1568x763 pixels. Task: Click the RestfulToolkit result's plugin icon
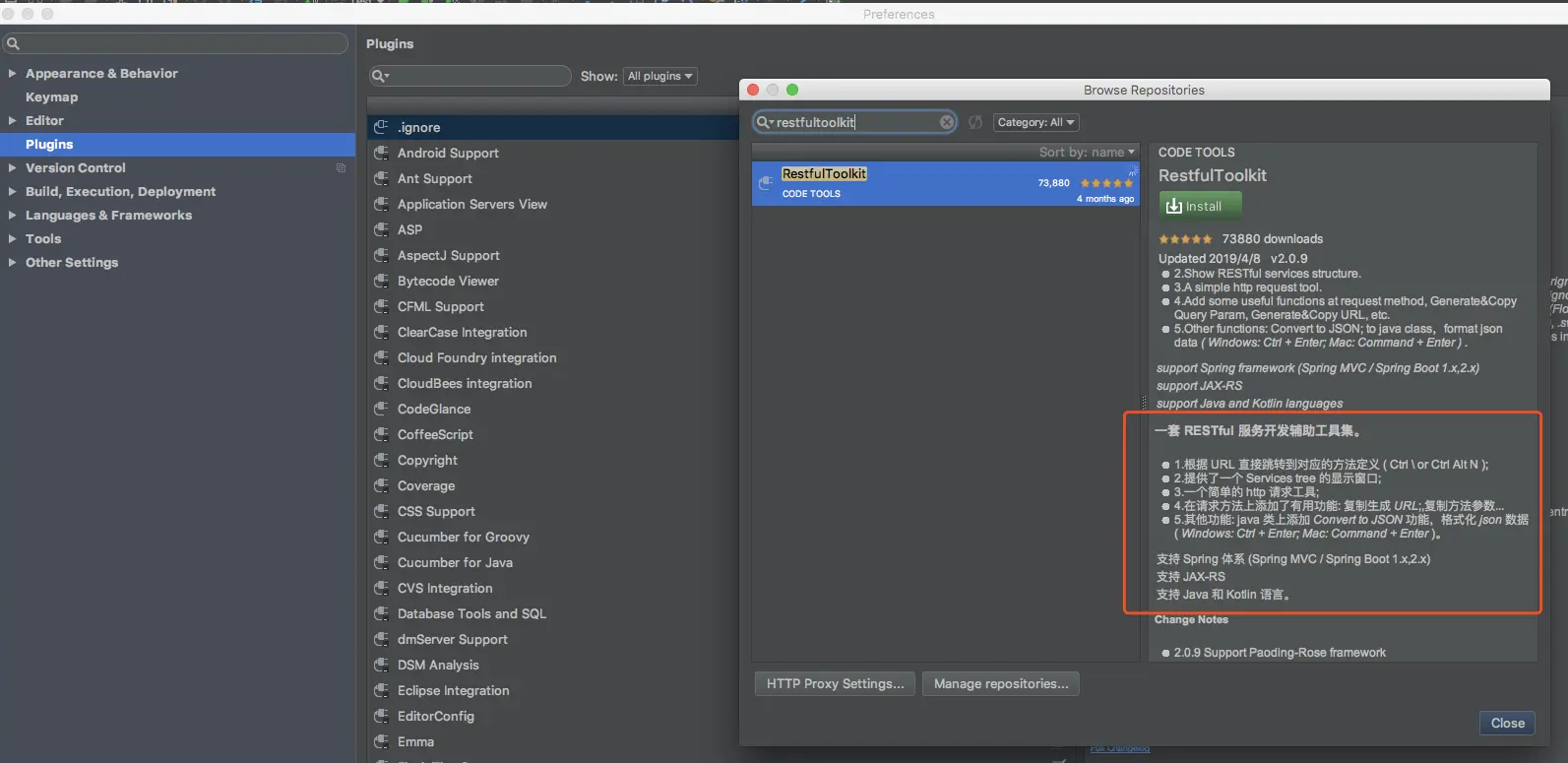(x=766, y=183)
